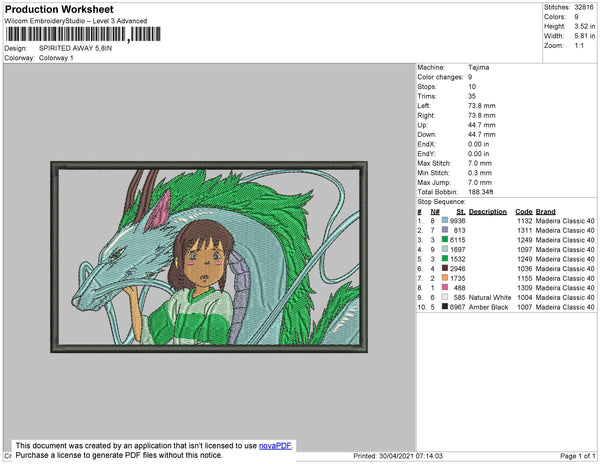Click the zoom value '1:1'
This screenshot has width=600, height=464.
[579, 46]
